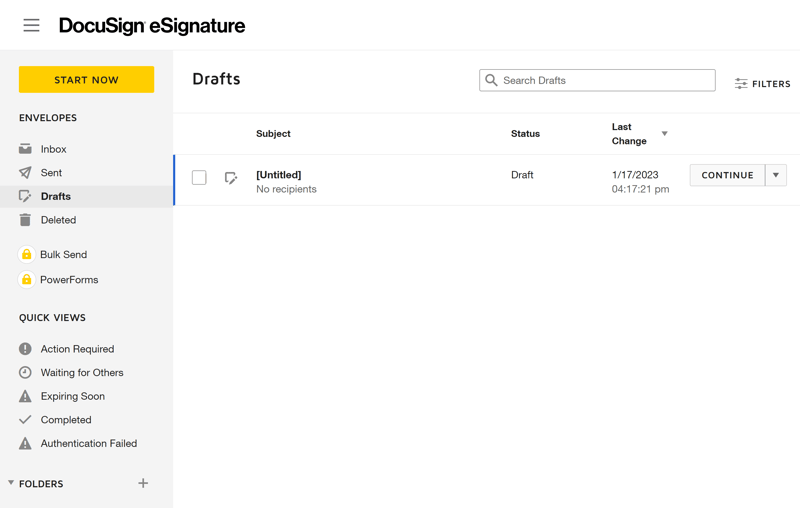
Task: Open the dropdown next to CONTINUE
Action: 776,175
